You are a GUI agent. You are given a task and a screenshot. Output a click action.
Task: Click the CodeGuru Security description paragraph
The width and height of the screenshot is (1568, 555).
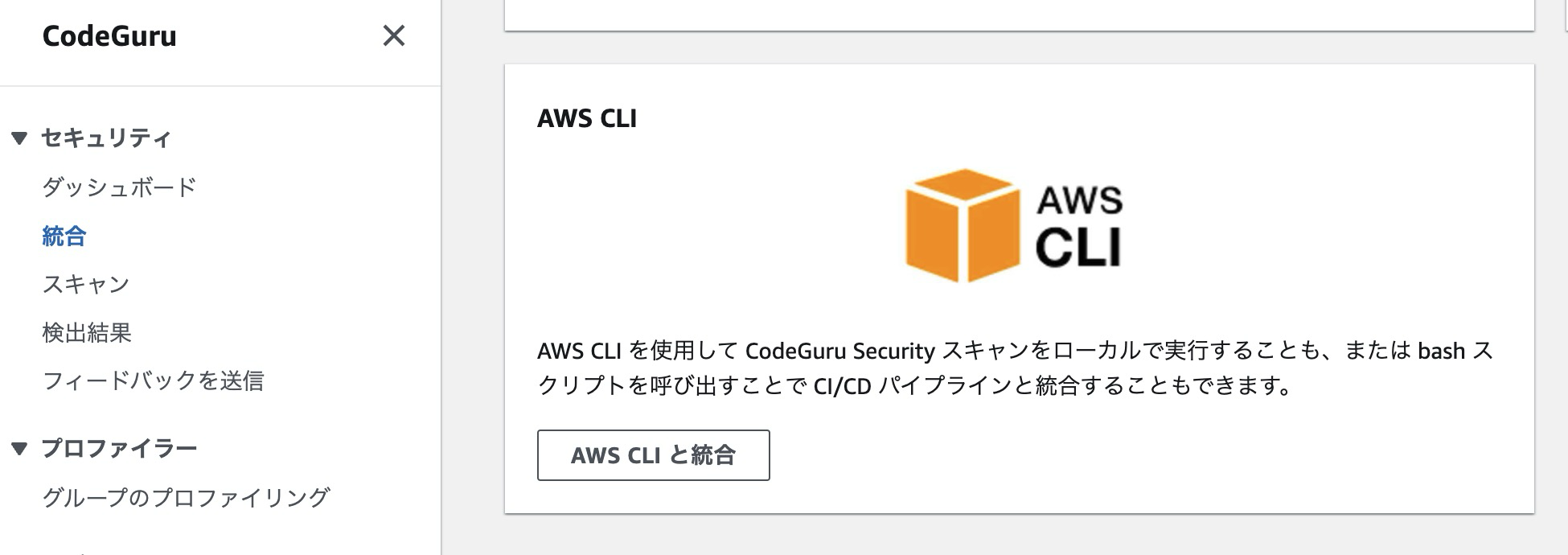[x=1015, y=368]
